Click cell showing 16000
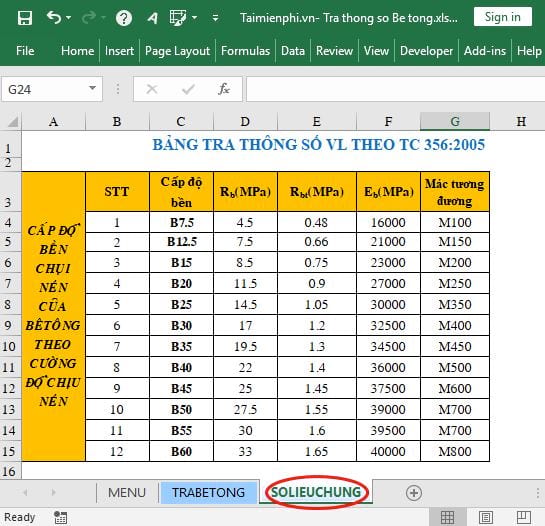The image size is (545, 526). point(388,222)
